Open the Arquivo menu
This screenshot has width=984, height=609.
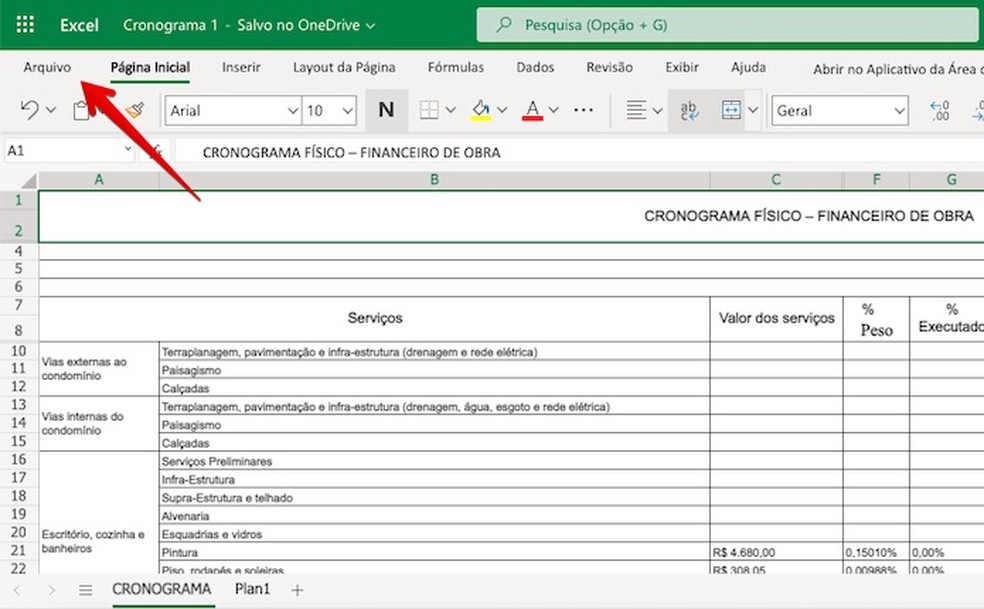[x=47, y=67]
